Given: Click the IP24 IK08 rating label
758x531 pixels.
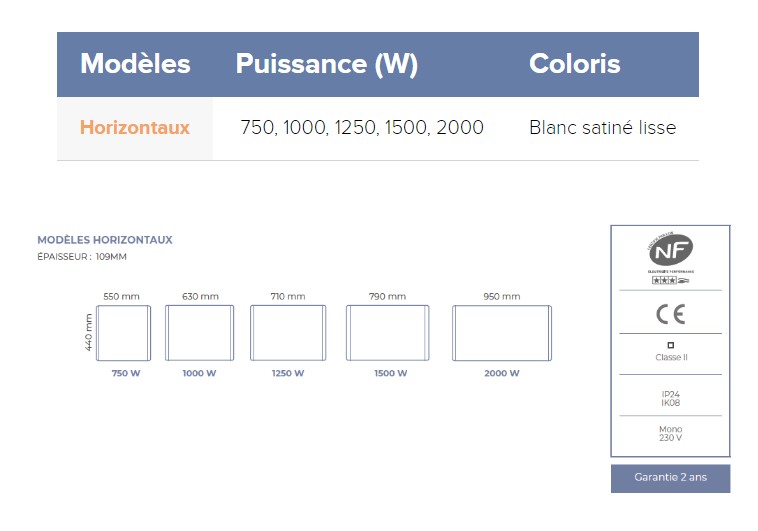Looking at the screenshot, I should click(671, 398).
